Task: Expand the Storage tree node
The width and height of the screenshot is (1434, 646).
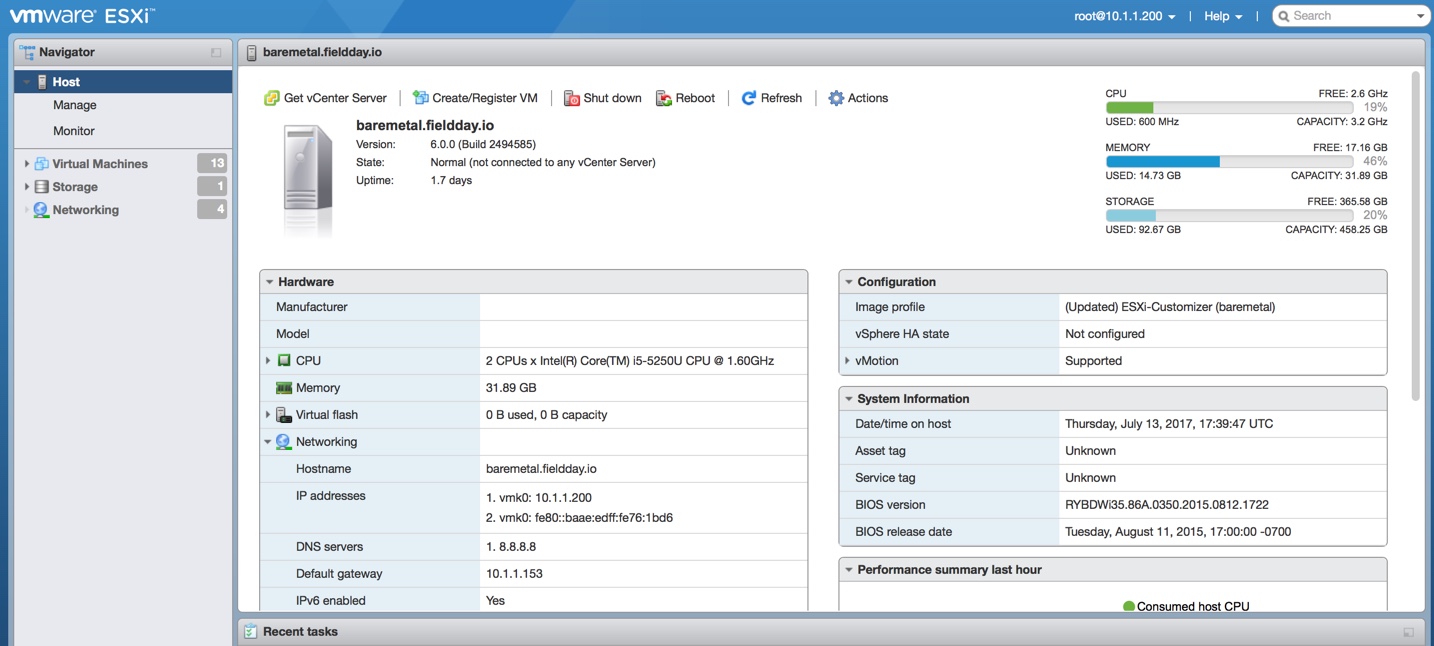Action: (26, 187)
